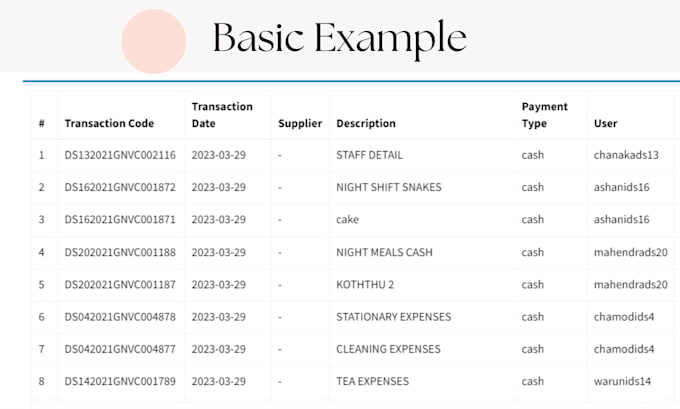Image resolution: width=680 pixels, height=409 pixels.
Task: Click the Description column header
Action: click(x=366, y=123)
